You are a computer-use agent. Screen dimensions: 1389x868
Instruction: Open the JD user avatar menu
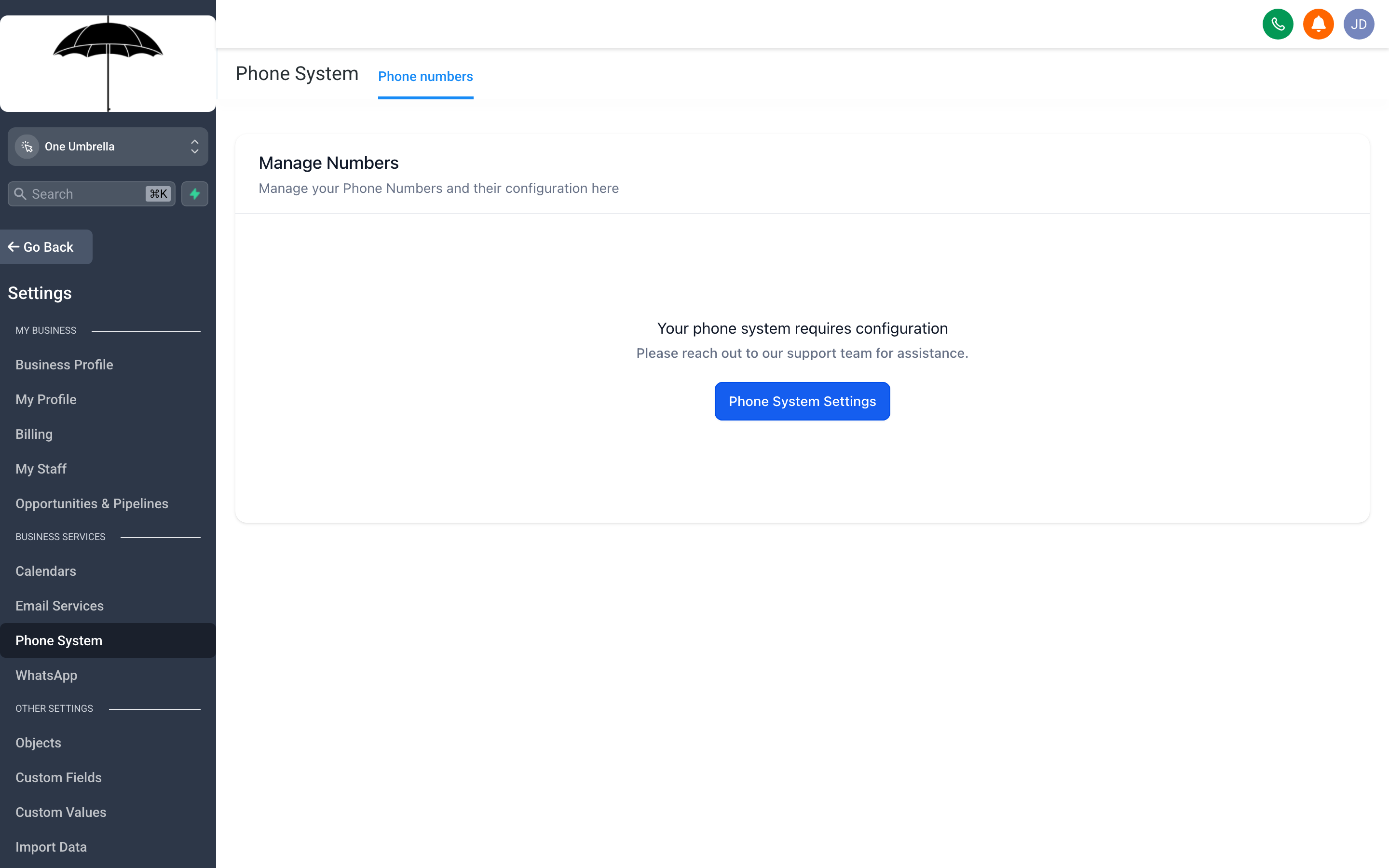pyautogui.click(x=1358, y=24)
